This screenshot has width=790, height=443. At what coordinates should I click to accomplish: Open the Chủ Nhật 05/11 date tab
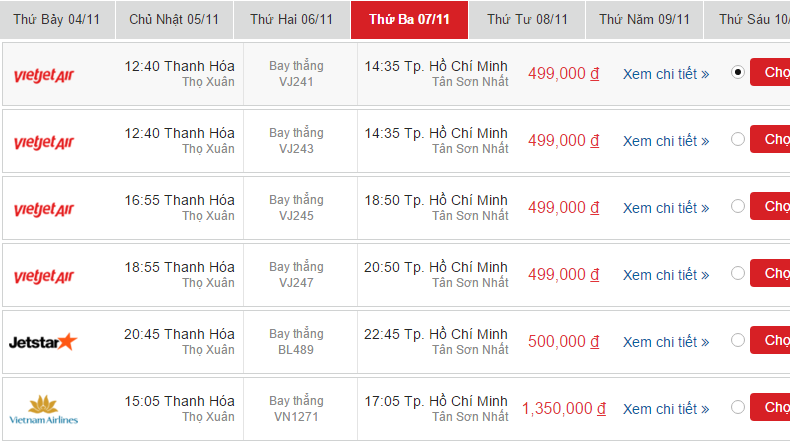[174, 20]
